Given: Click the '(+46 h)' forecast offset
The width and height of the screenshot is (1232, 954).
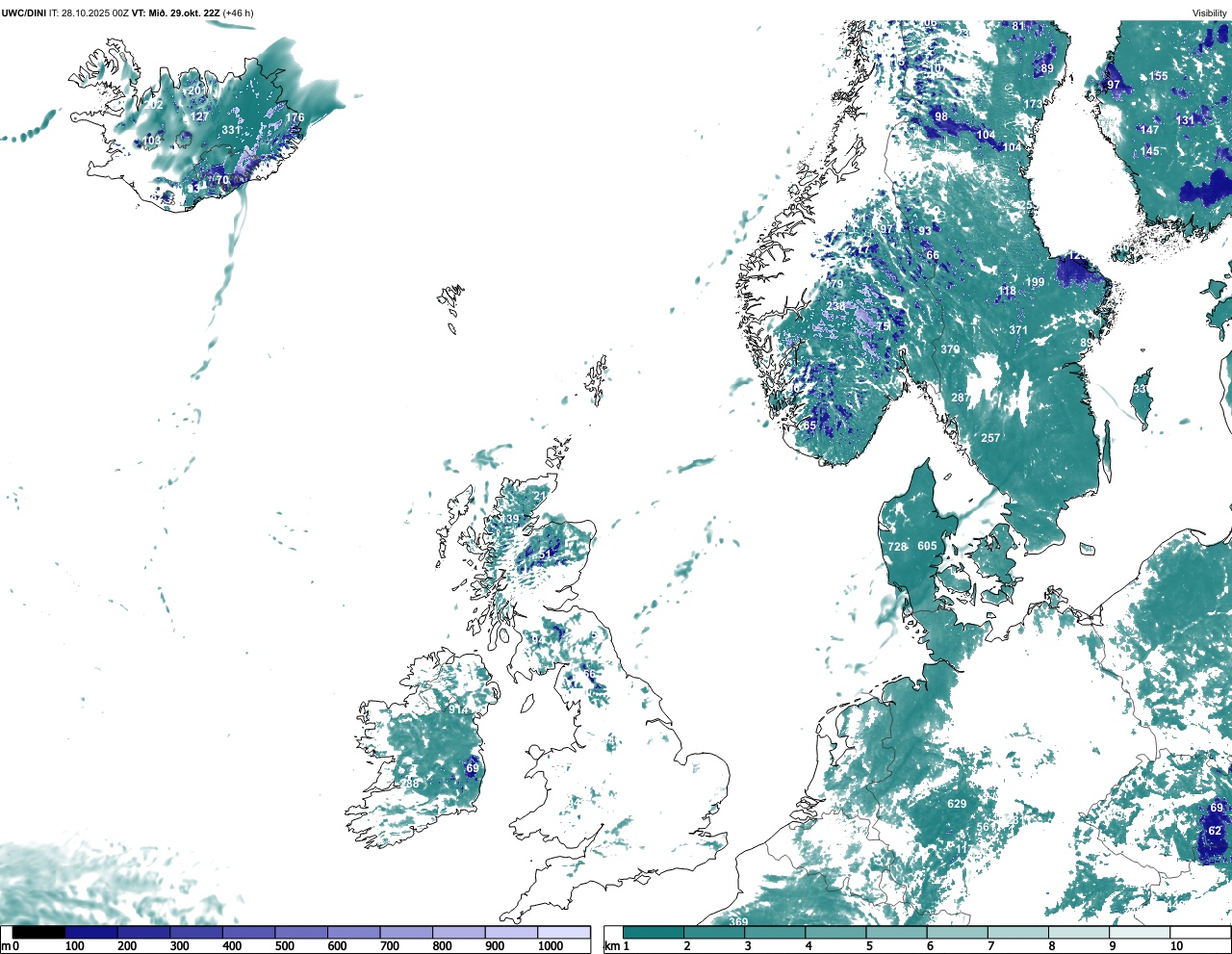Looking at the screenshot, I should (x=238, y=13).
